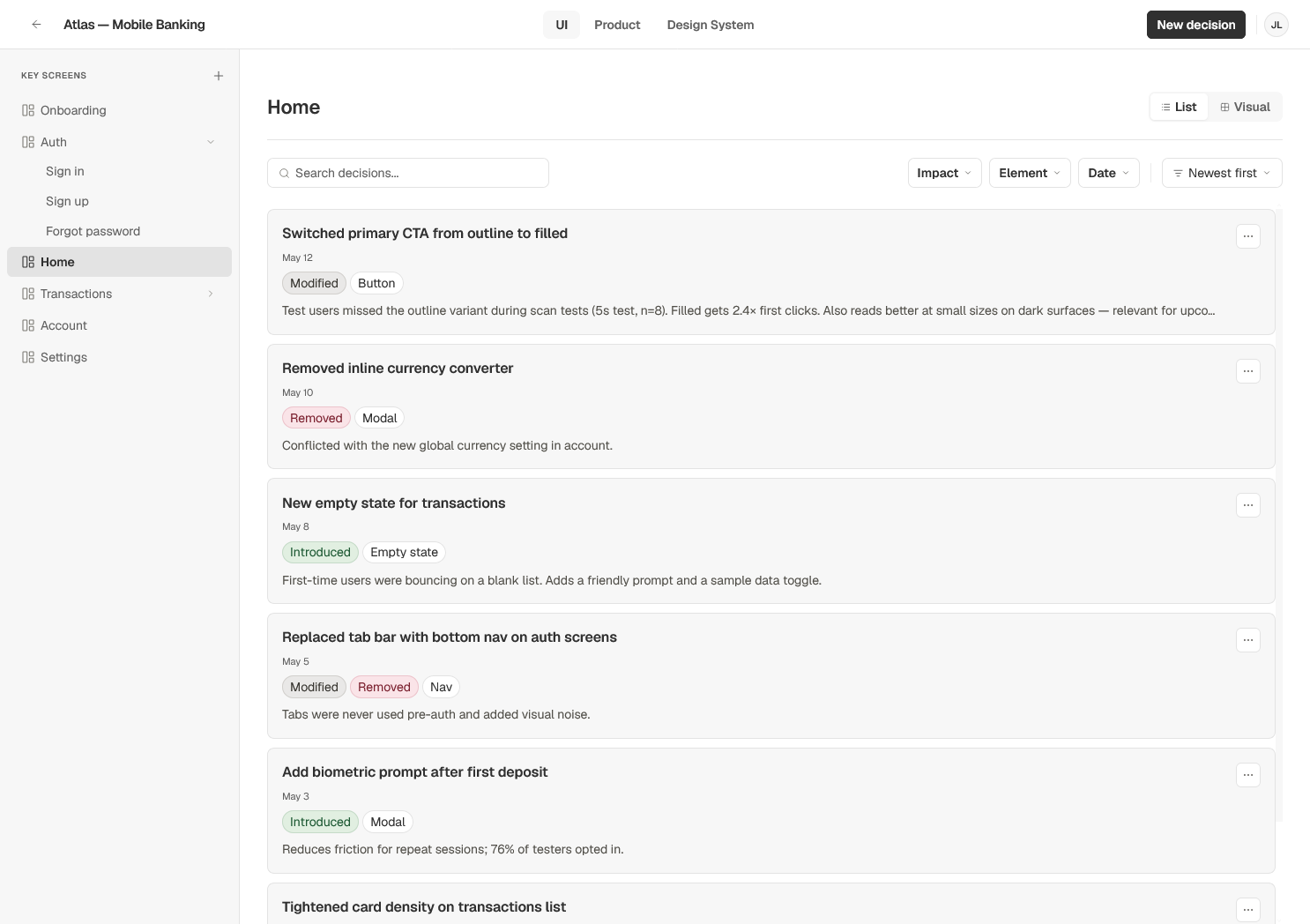The width and height of the screenshot is (1310, 924).
Task: Open more options for Add biometric prompt decision
Action: [x=1247, y=775]
